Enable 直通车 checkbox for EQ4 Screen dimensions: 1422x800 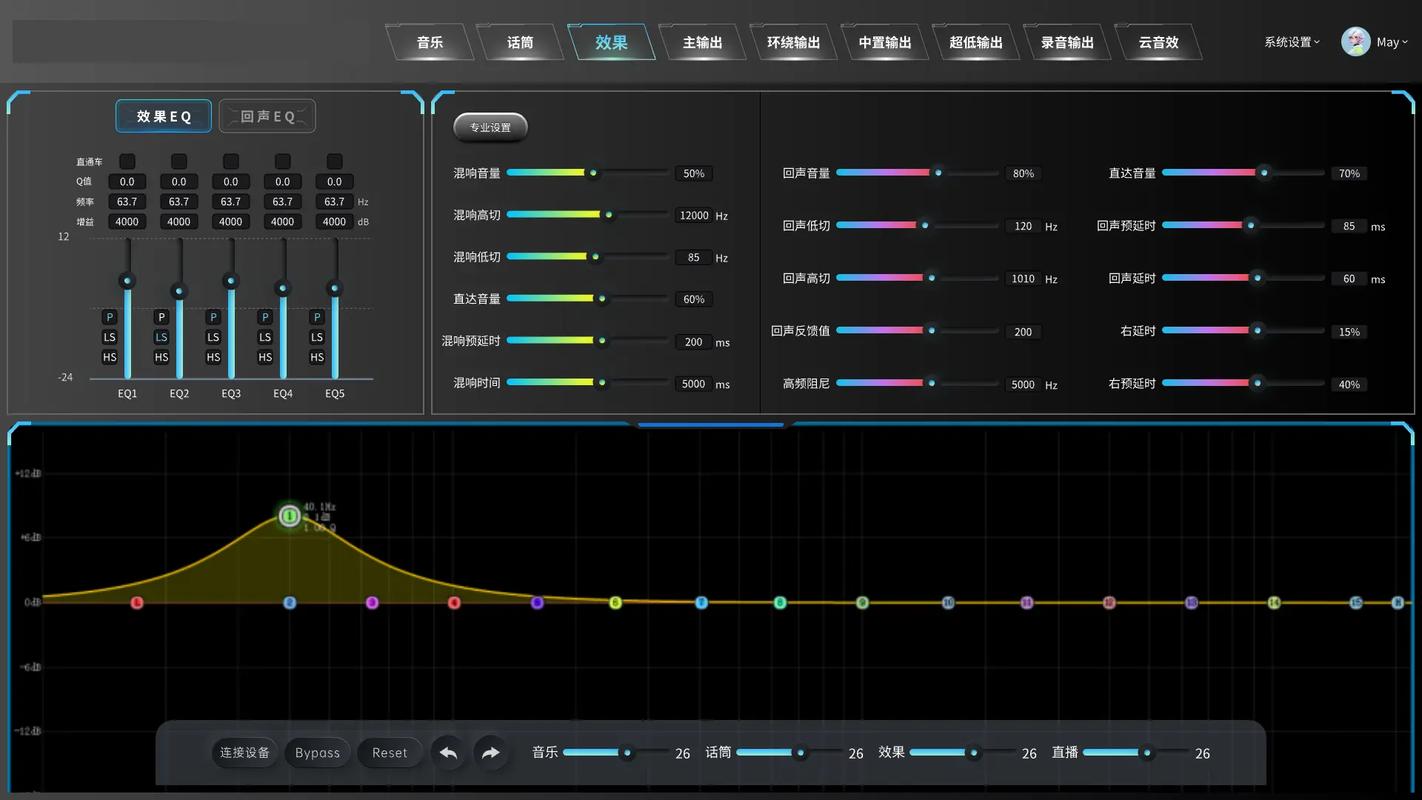click(283, 161)
